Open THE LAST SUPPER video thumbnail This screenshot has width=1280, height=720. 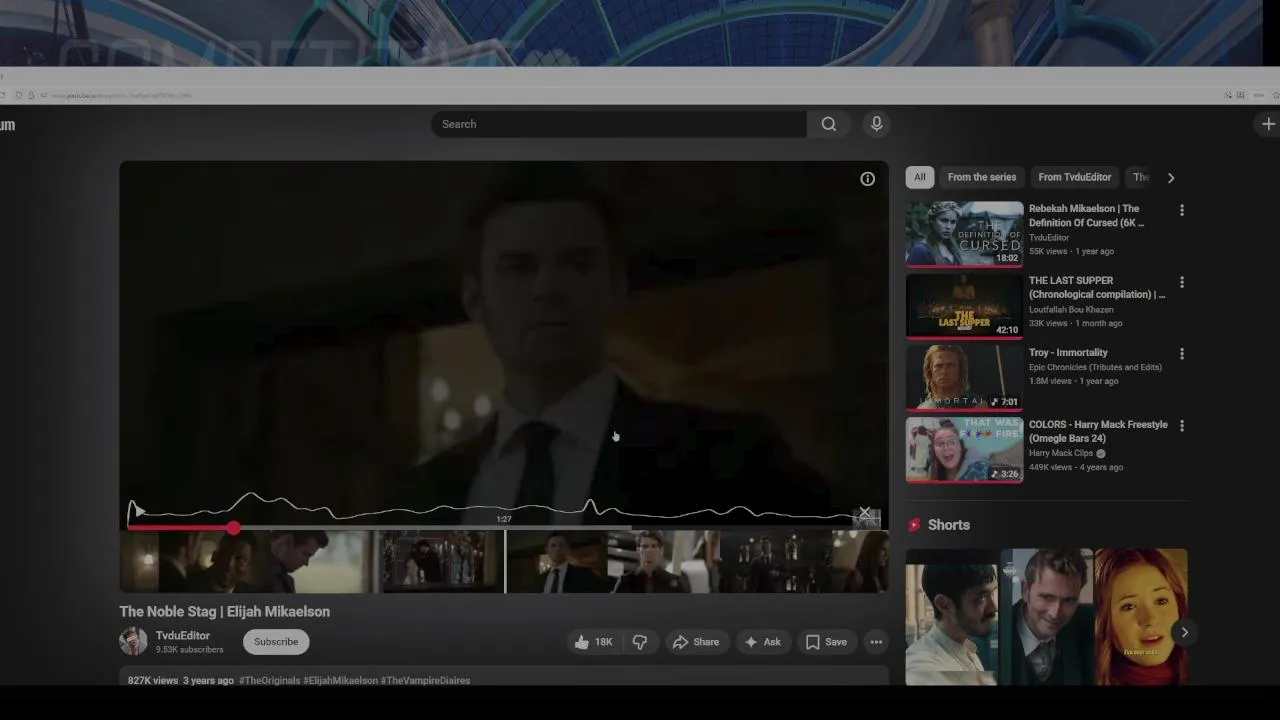click(x=964, y=306)
